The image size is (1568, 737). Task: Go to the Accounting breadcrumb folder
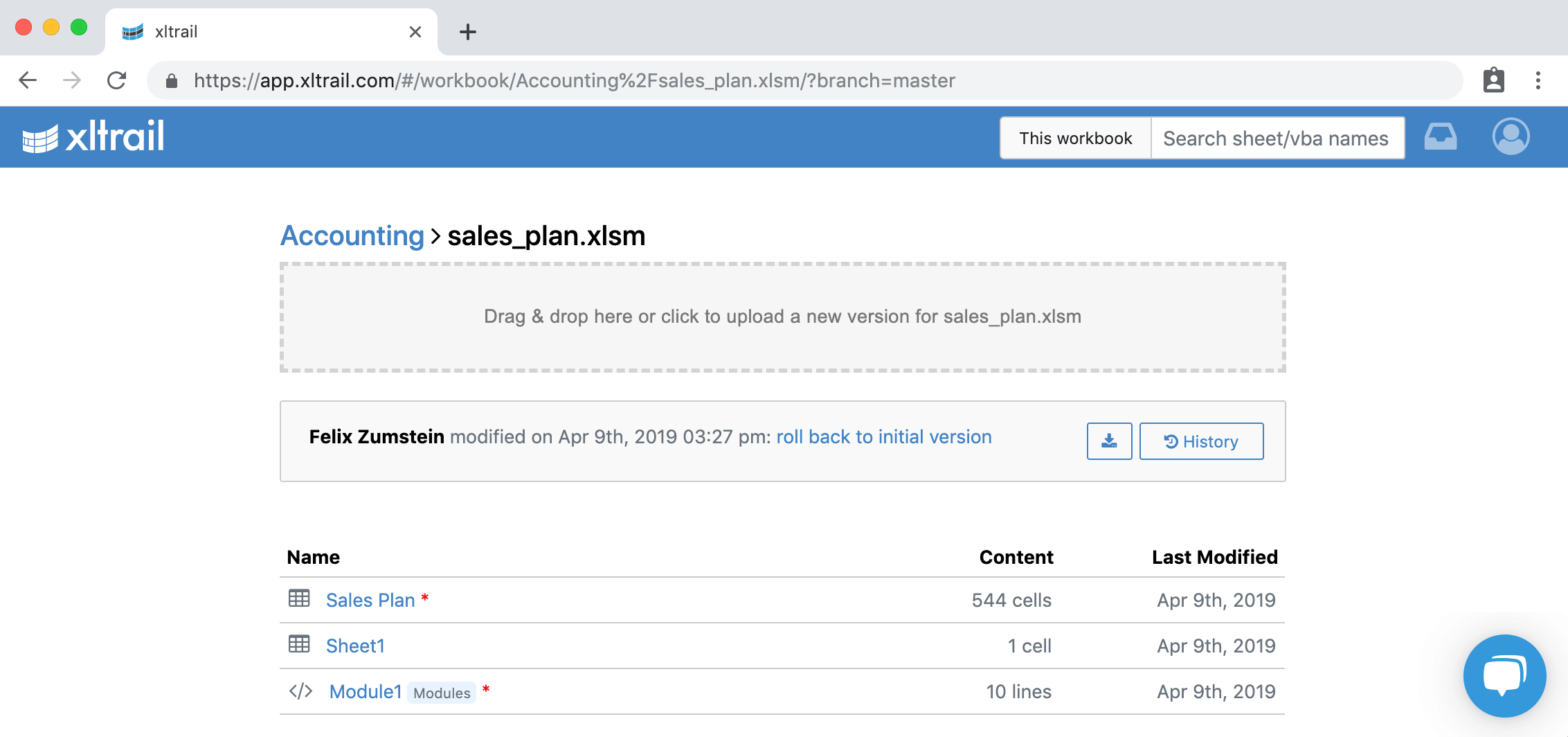pos(352,236)
